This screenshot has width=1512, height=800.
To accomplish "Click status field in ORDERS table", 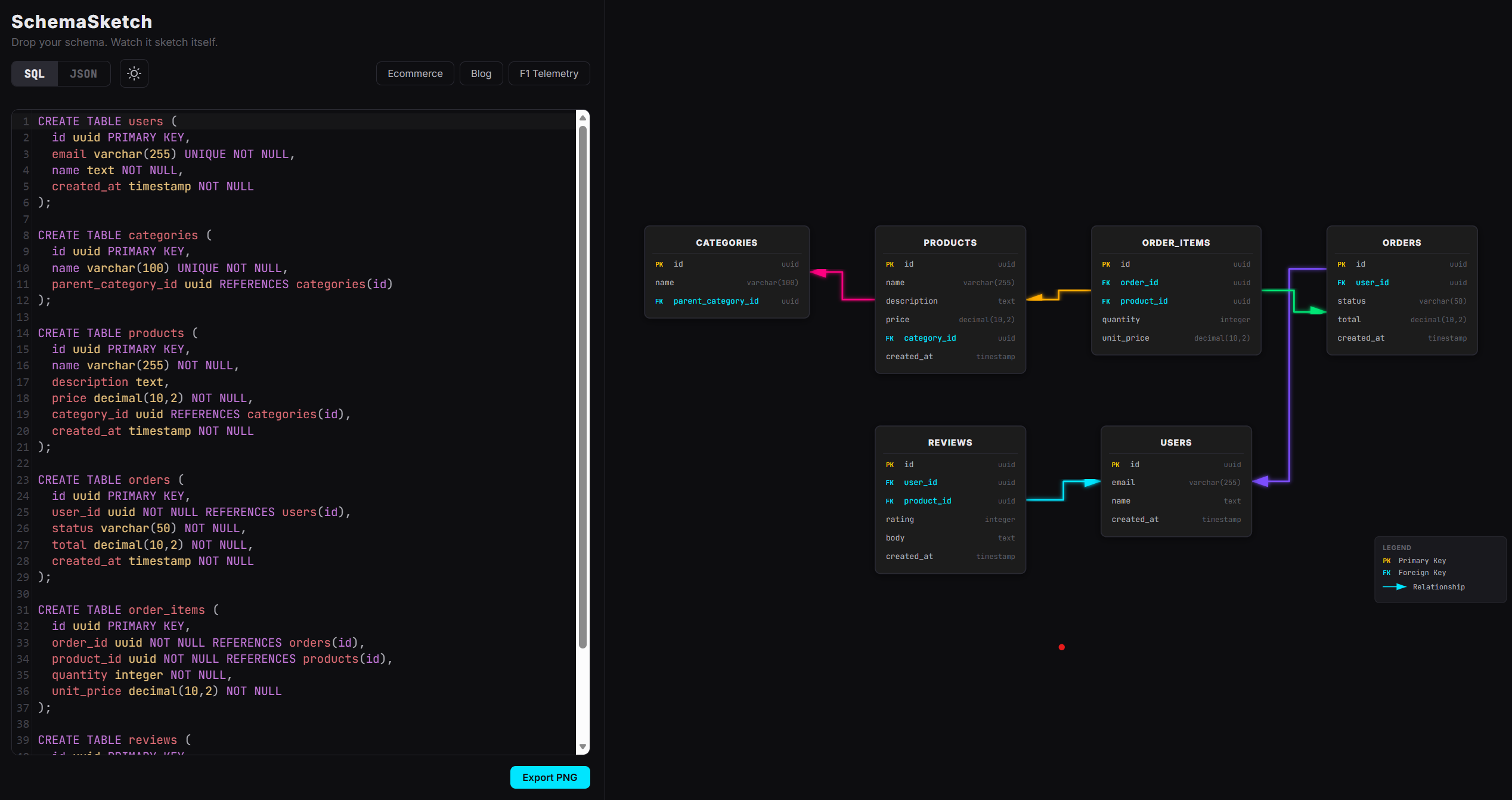I will [1402, 301].
